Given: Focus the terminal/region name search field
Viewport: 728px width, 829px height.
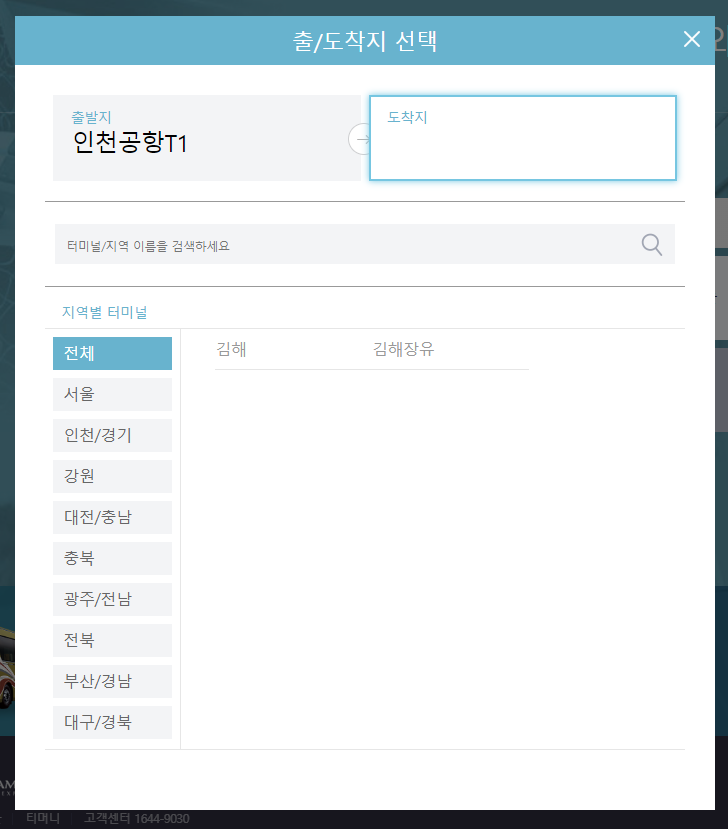Looking at the screenshot, I should point(365,244).
